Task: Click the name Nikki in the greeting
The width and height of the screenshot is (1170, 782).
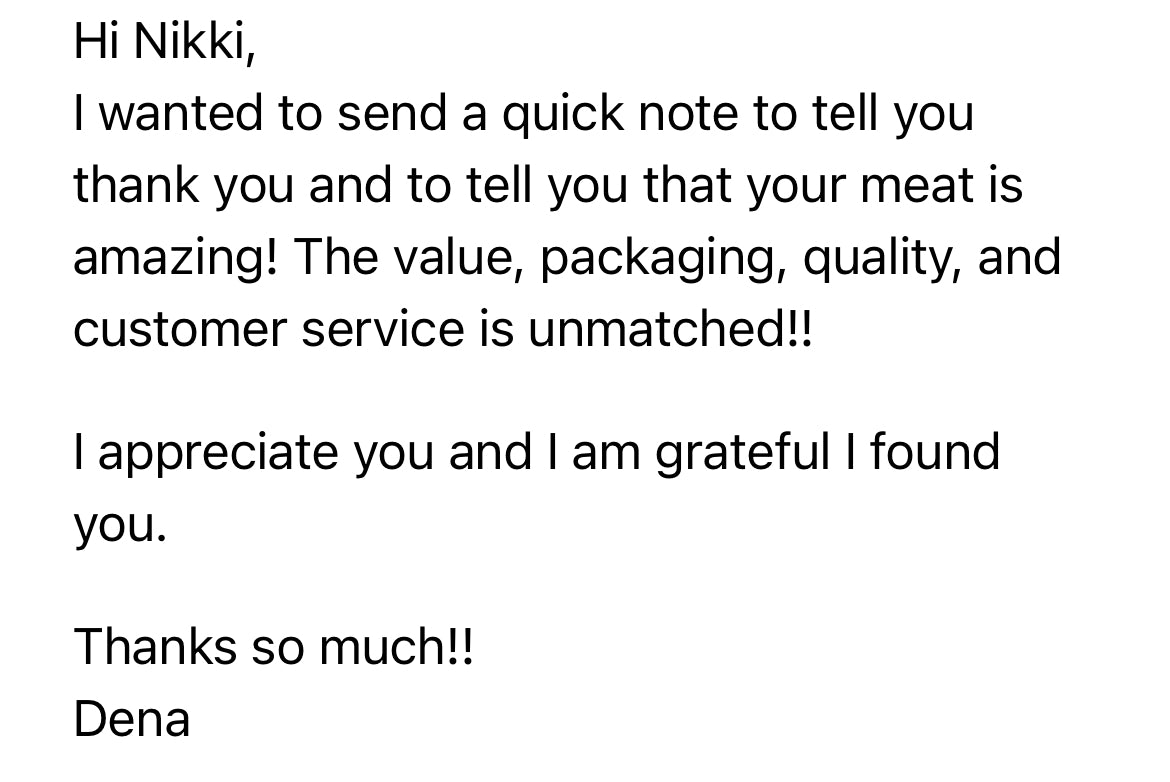Action: (194, 41)
